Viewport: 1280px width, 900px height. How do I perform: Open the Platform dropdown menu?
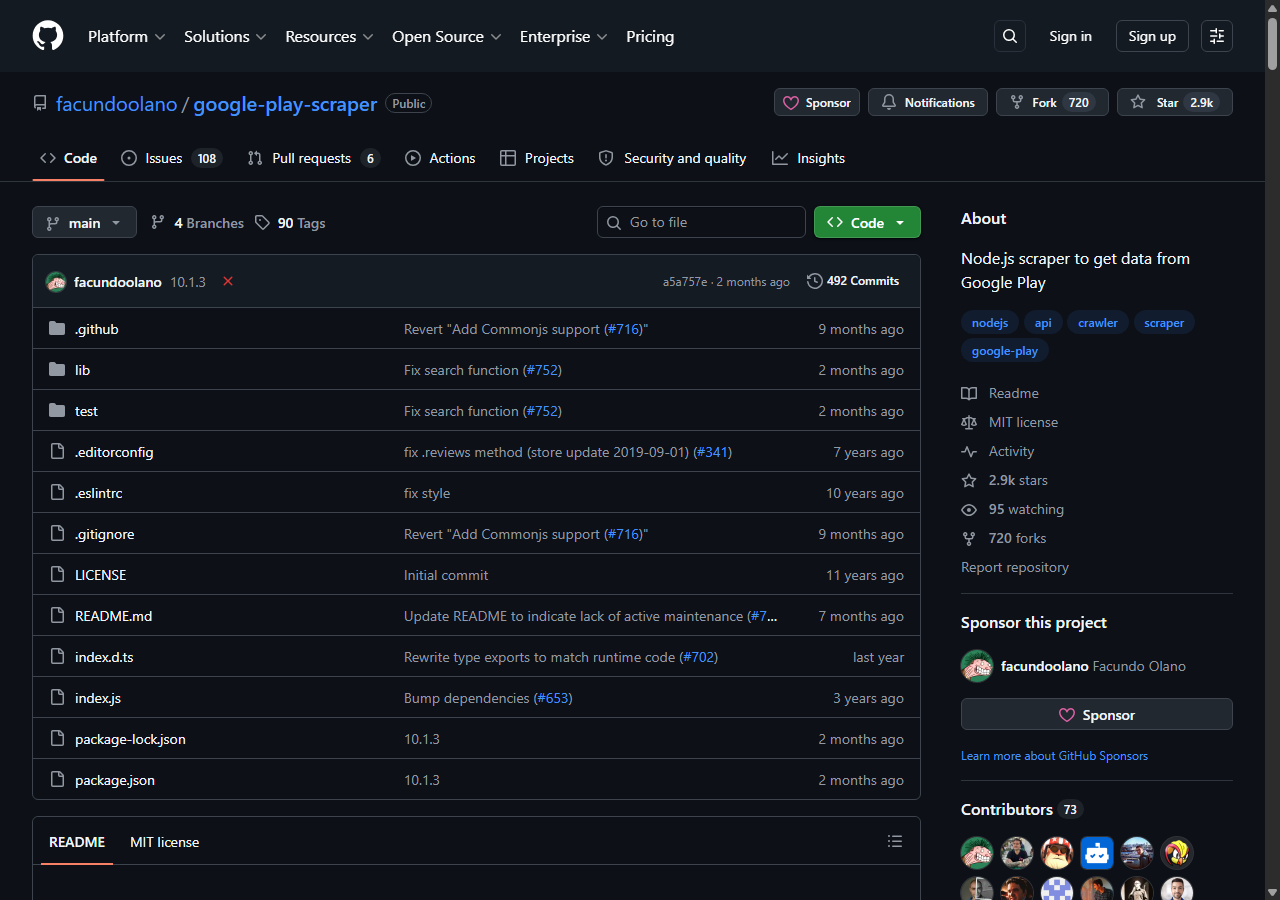click(x=126, y=36)
